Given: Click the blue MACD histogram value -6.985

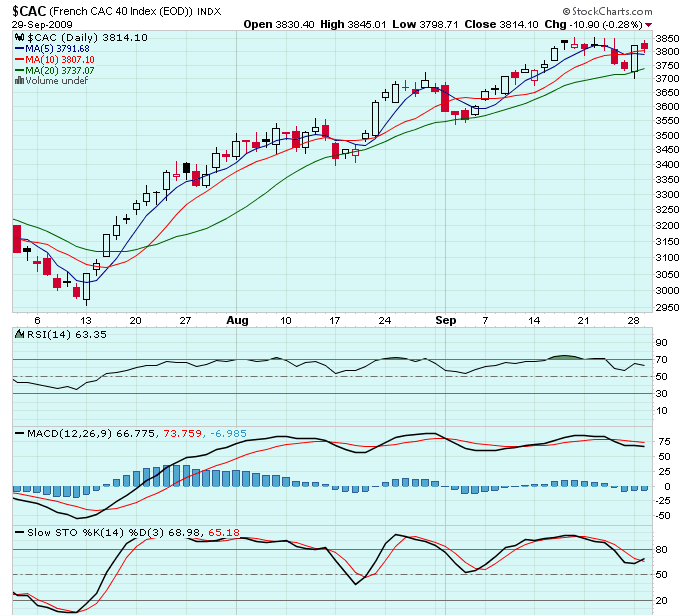Looking at the screenshot, I should pyautogui.click(x=228, y=433).
